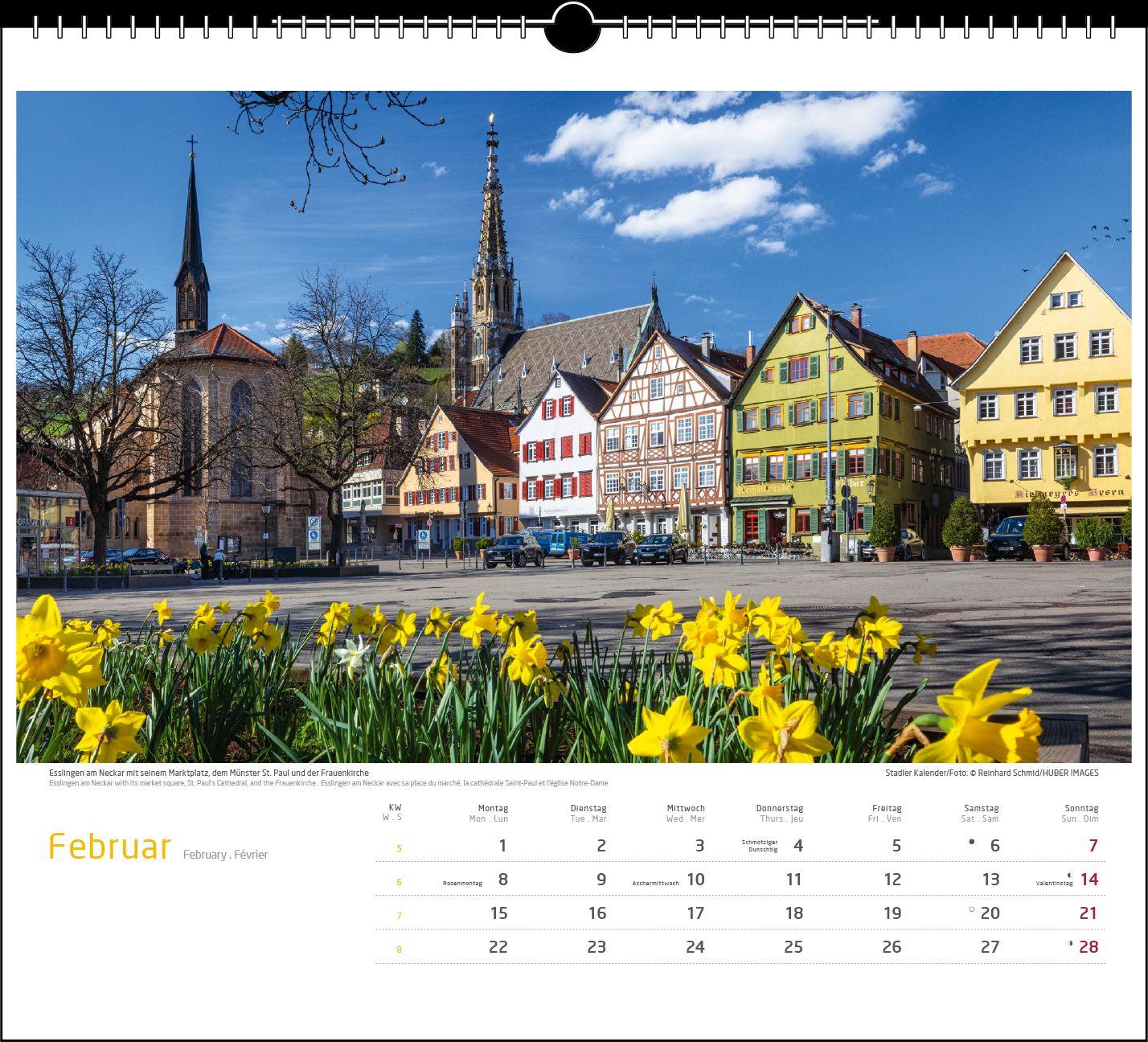Viewport: 1148px width, 1042px height.
Task: Select the moon phase symbol next to 14
Action: [x=1069, y=876]
